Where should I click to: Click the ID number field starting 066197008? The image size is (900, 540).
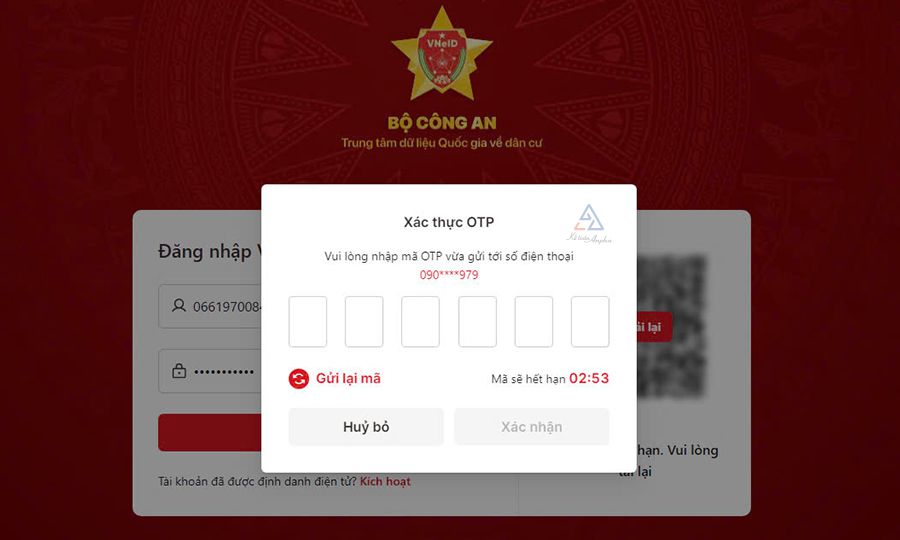[210, 306]
